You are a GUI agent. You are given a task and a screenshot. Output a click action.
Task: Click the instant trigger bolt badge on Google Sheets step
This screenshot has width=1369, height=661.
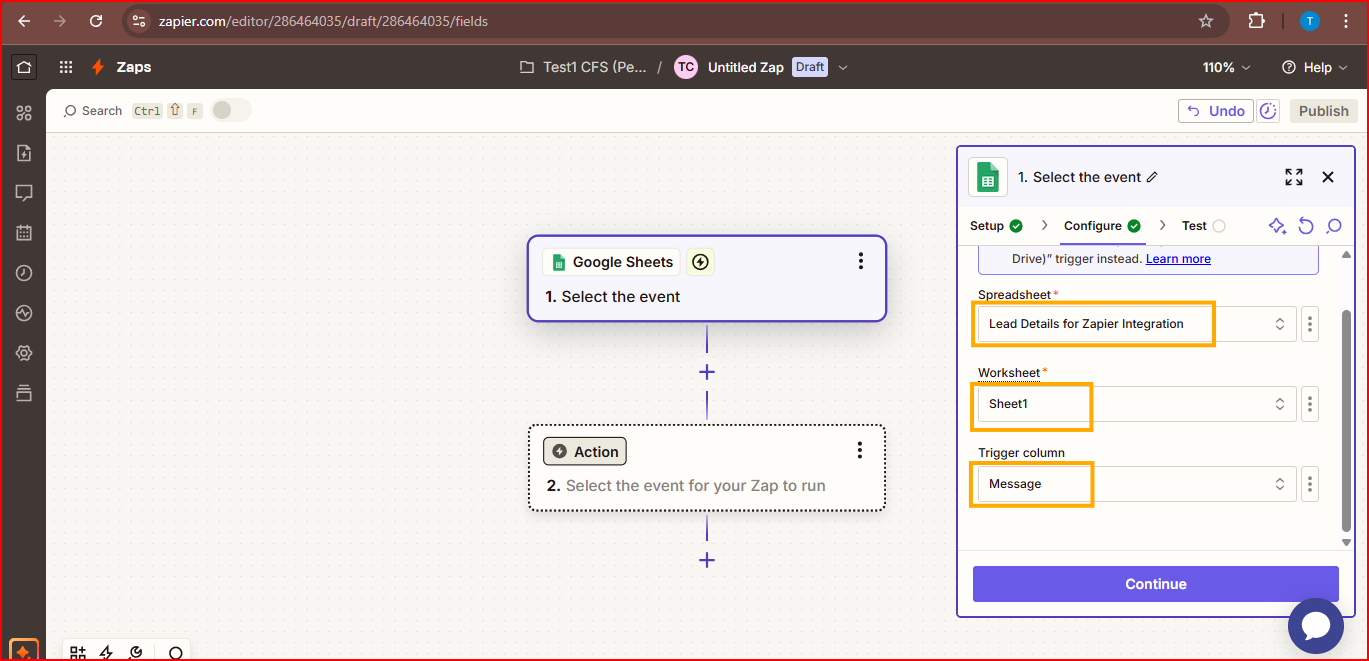coord(700,262)
